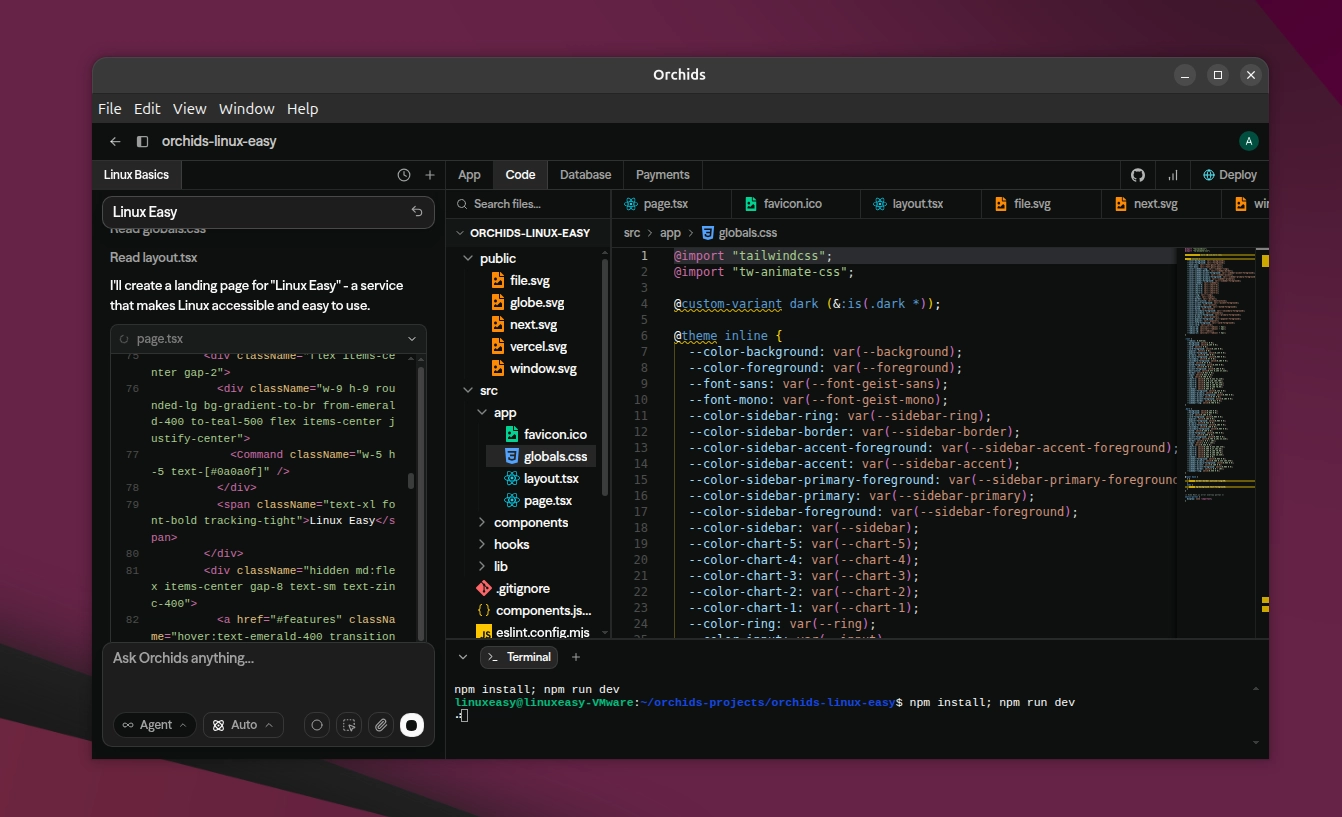Start a new chat with the plus icon
This screenshot has width=1342, height=817.
point(429,174)
